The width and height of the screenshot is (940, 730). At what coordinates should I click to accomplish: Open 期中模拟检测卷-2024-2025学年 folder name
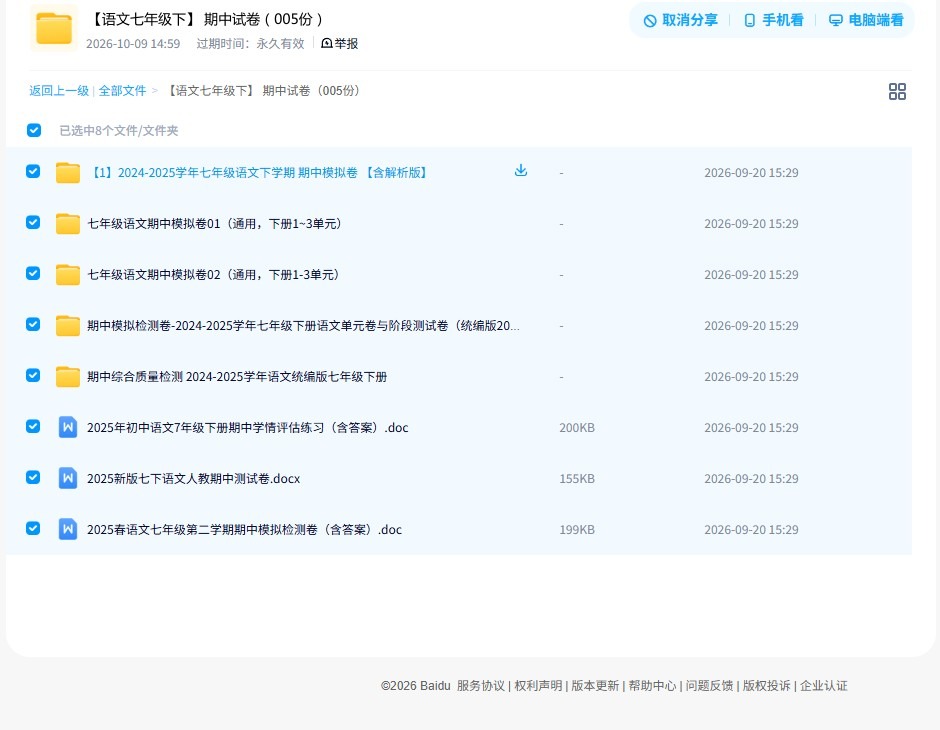[x=303, y=325]
